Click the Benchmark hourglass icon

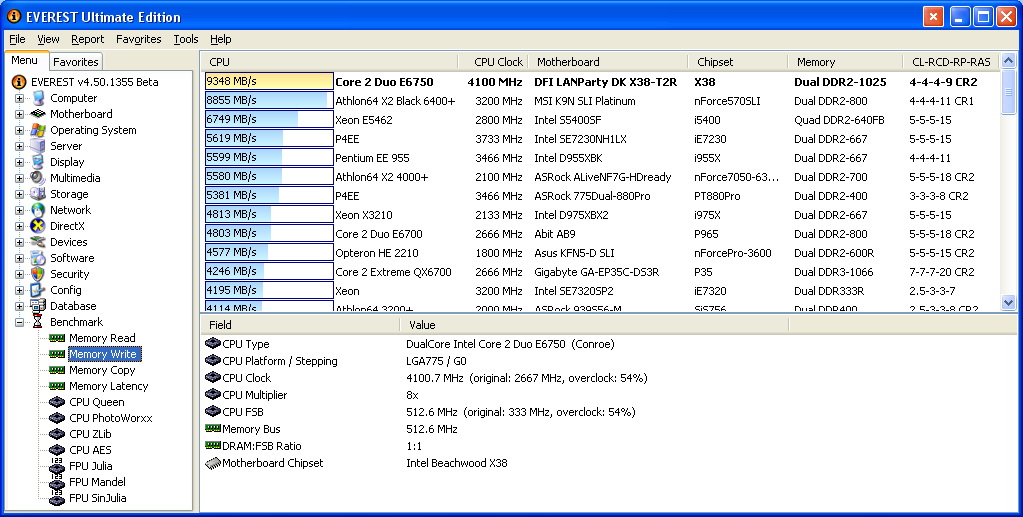coord(38,322)
